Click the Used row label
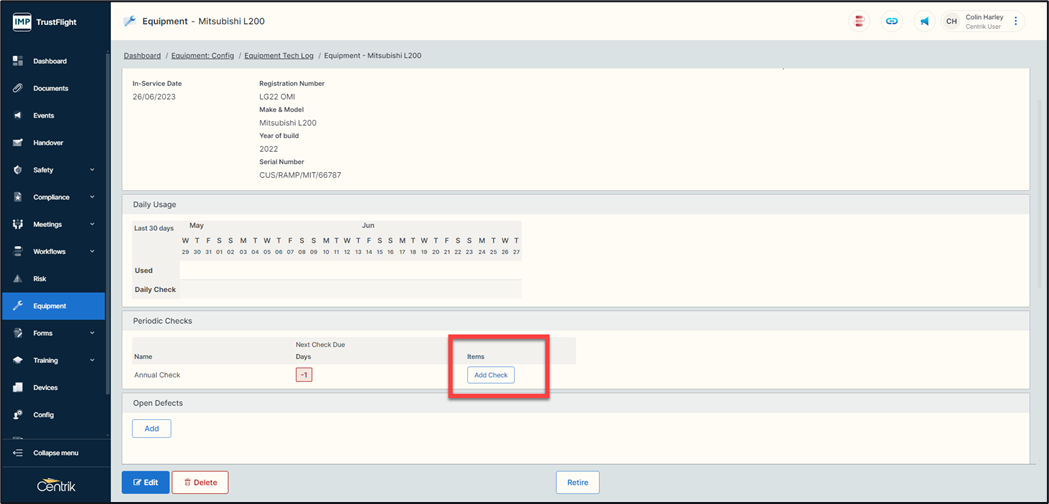Image resolution: width=1049 pixels, height=504 pixels. coord(144,270)
